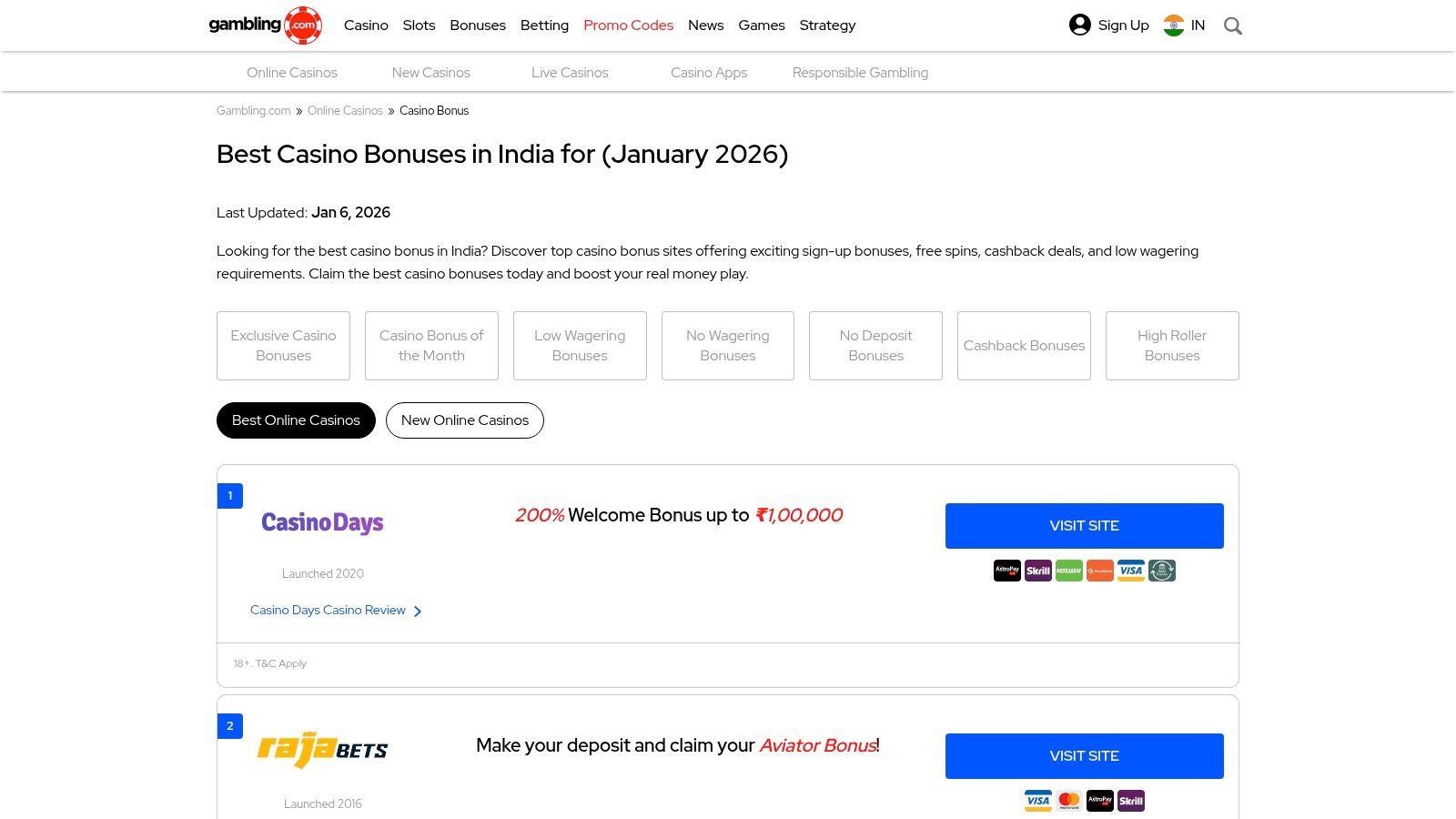Image resolution: width=1456 pixels, height=819 pixels.
Task: Click the Rajabets logo
Action: tap(322, 750)
